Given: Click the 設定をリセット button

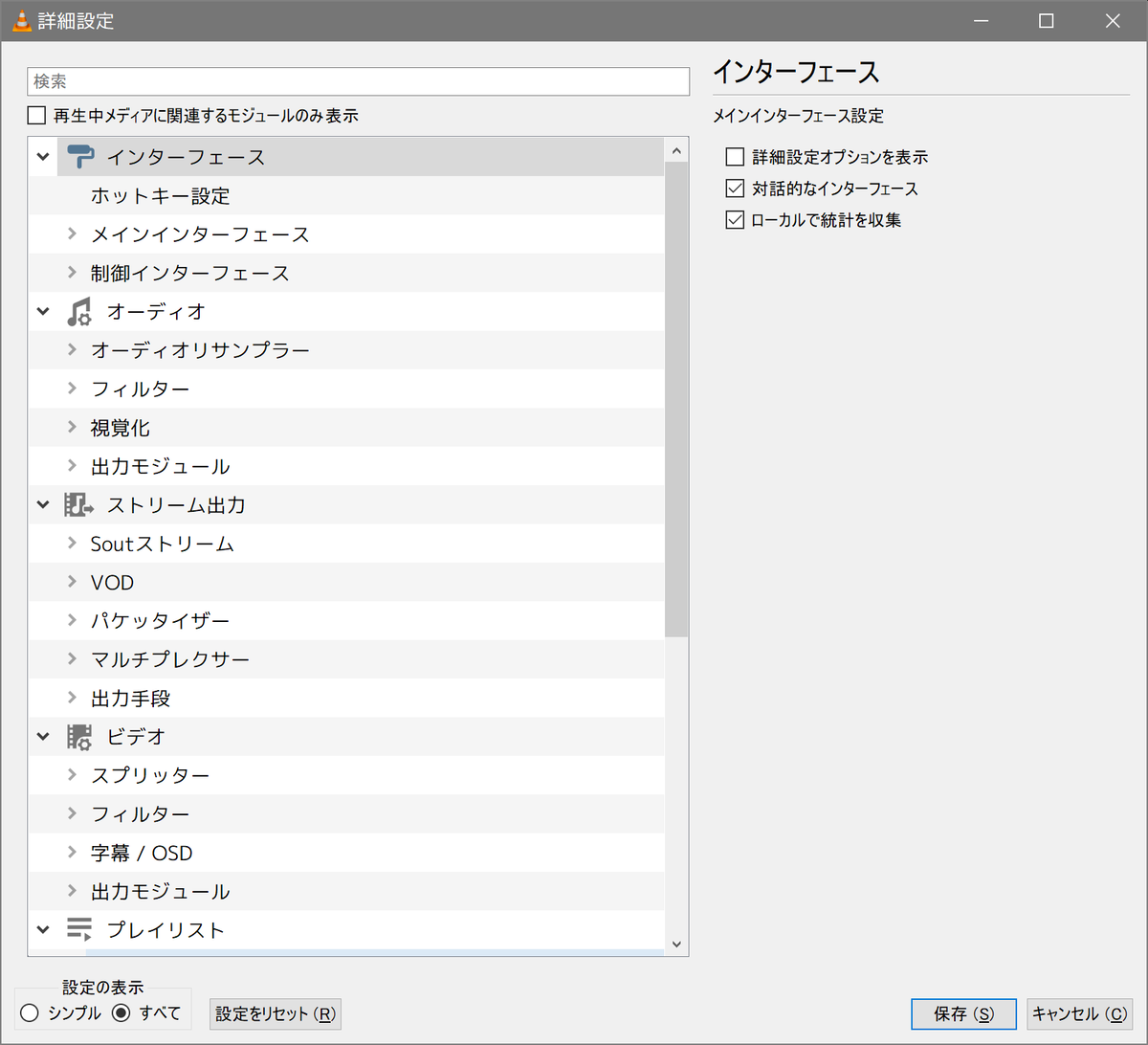Looking at the screenshot, I should pos(275,1013).
